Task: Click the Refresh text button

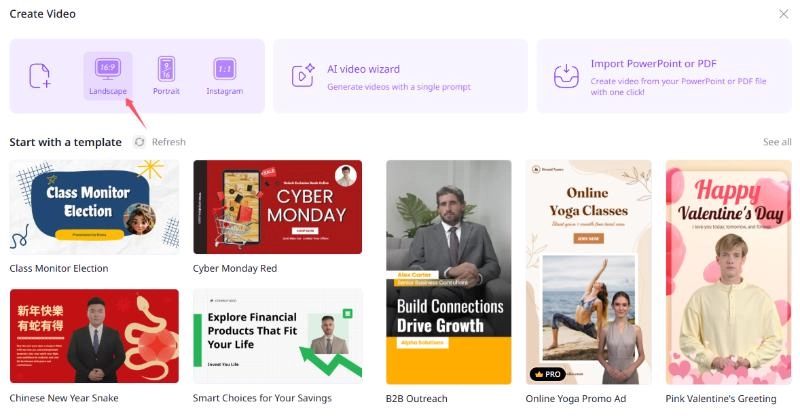Action: [x=168, y=142]
